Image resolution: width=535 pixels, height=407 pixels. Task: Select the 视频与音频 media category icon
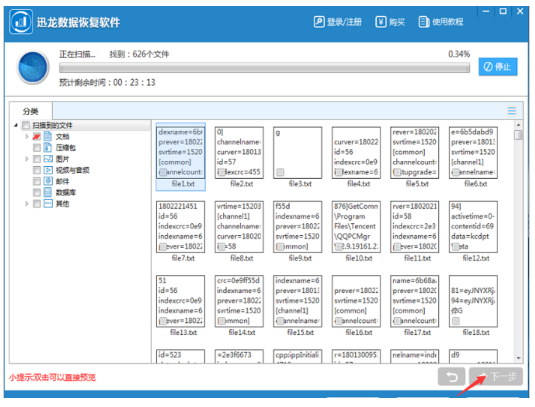click(48, 170)
